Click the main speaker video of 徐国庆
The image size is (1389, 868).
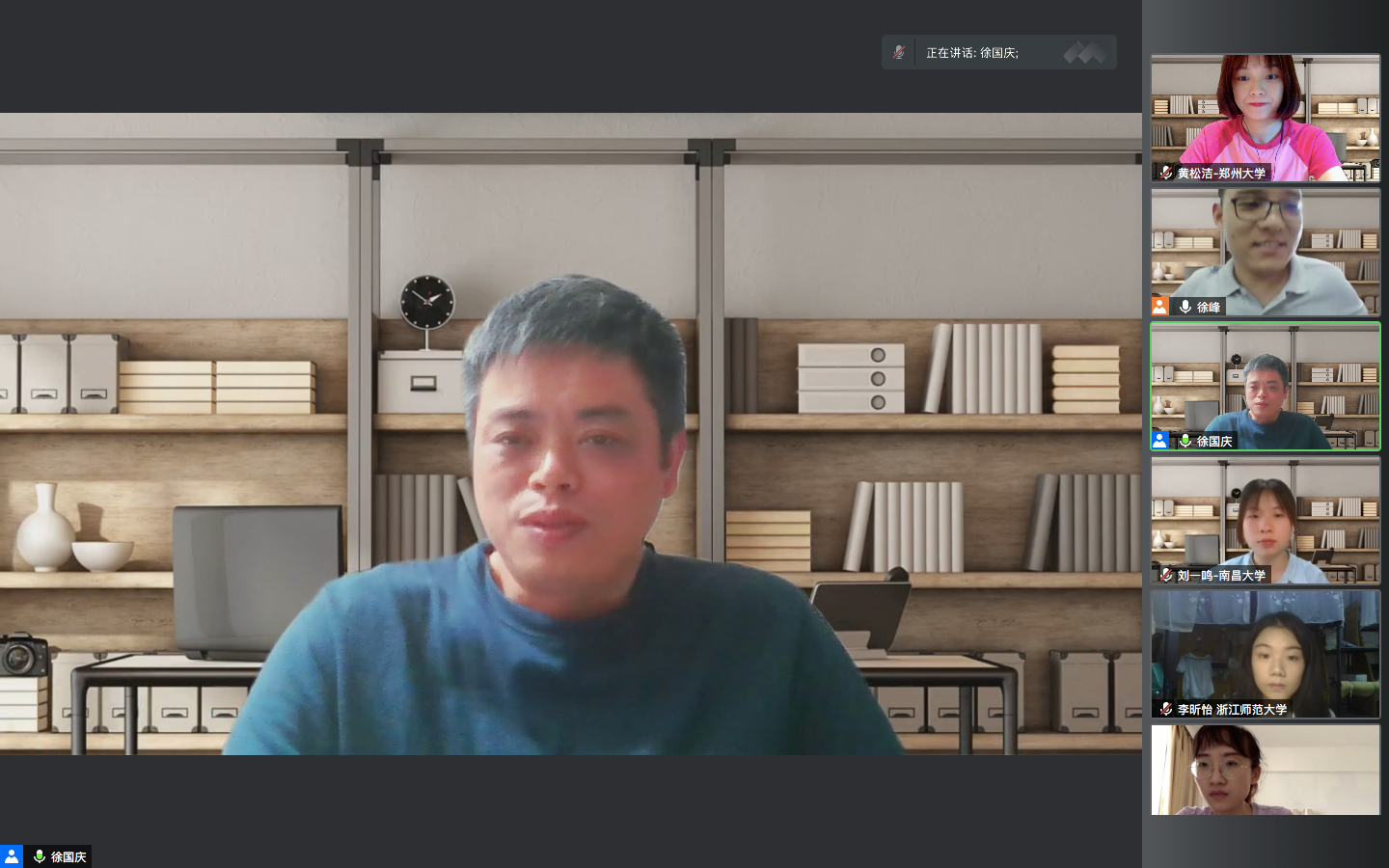click(571, 434)
